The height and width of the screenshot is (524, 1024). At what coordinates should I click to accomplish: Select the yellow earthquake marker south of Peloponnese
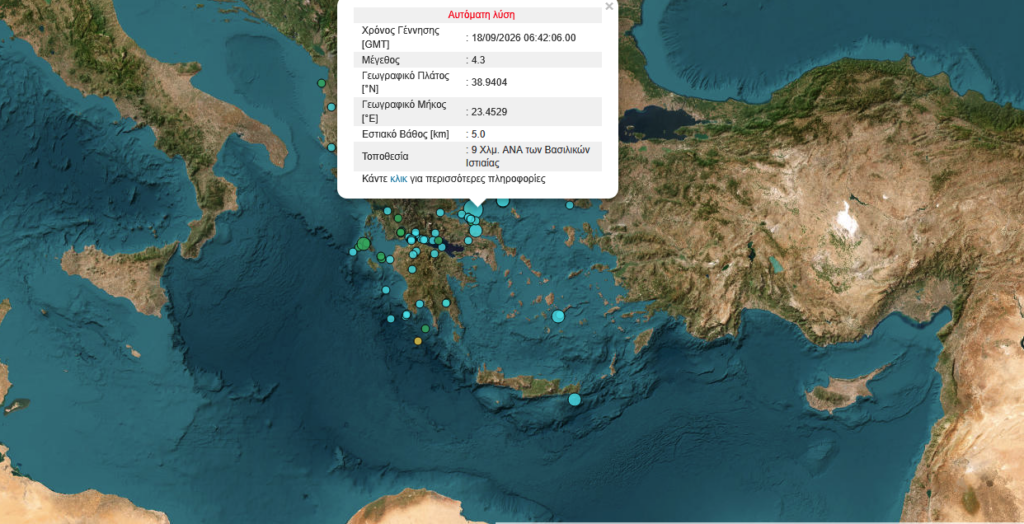(x=418, y=340)
